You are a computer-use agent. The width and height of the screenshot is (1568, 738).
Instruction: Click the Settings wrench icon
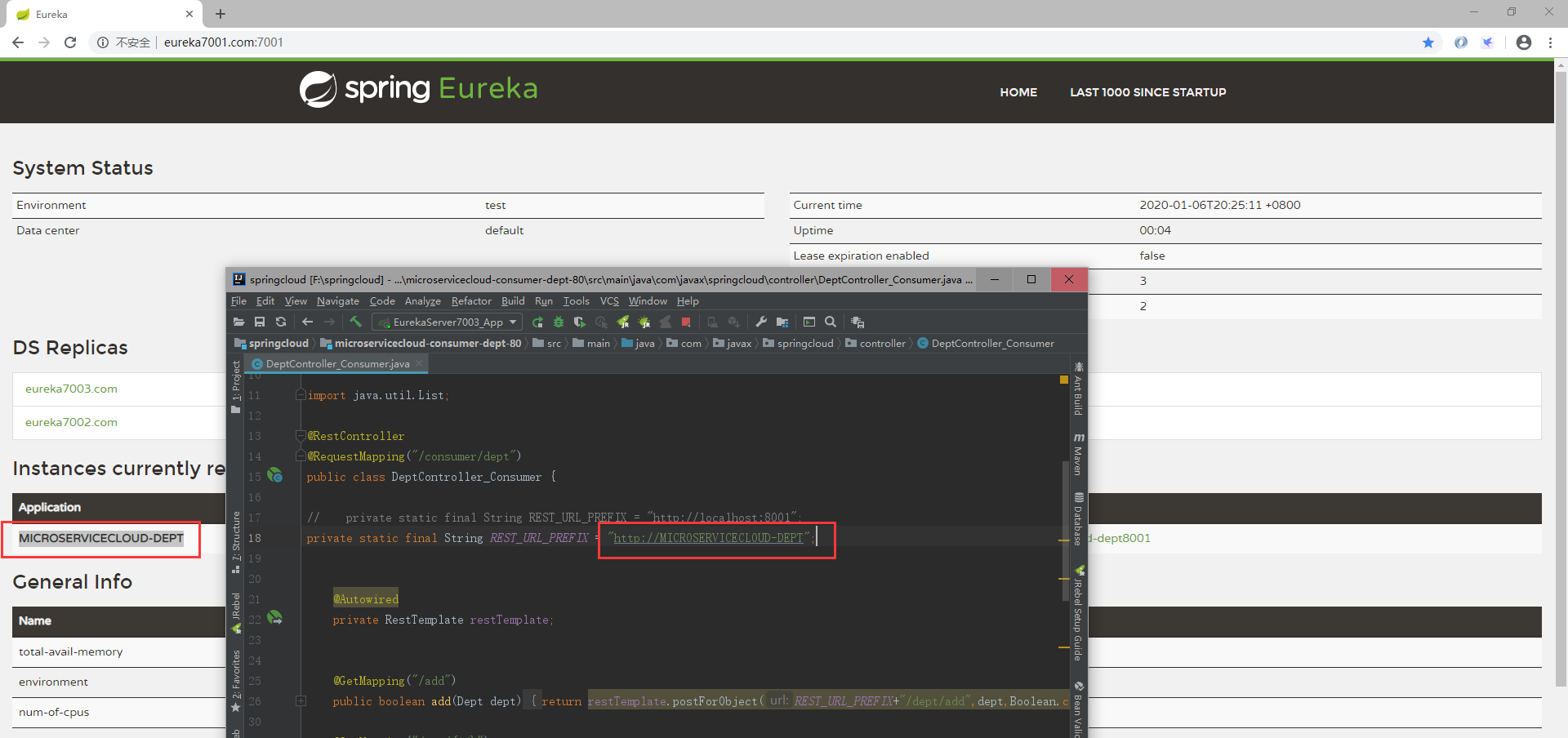(x=761, y=322)
